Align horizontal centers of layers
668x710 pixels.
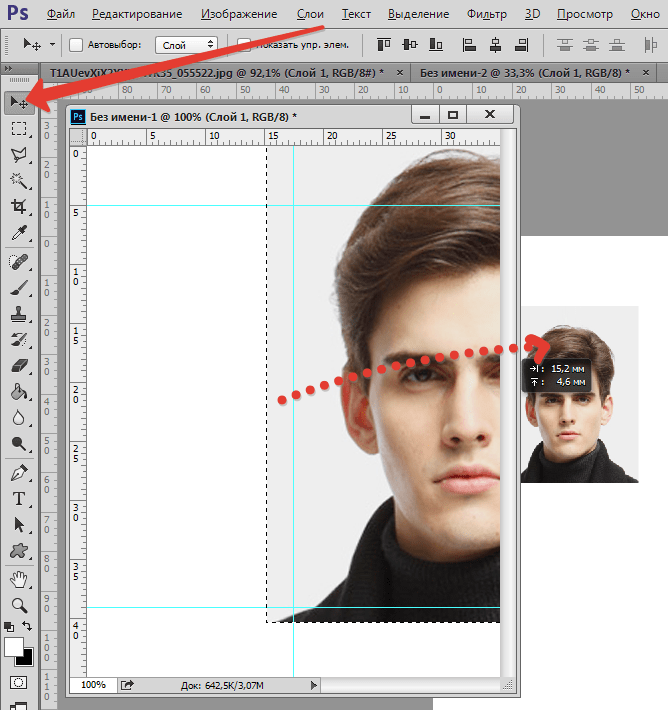(x=495, y=44)
